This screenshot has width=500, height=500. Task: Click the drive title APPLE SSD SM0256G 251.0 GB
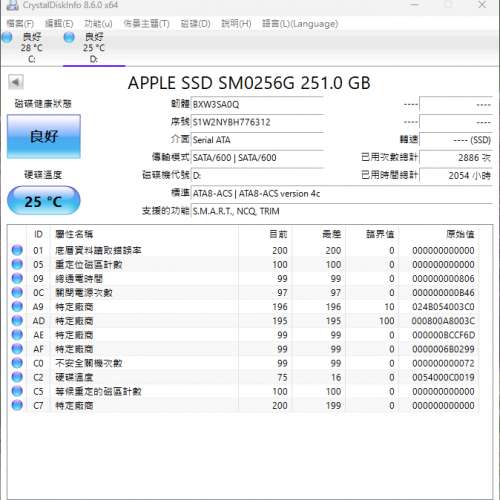tap(249, 83)
